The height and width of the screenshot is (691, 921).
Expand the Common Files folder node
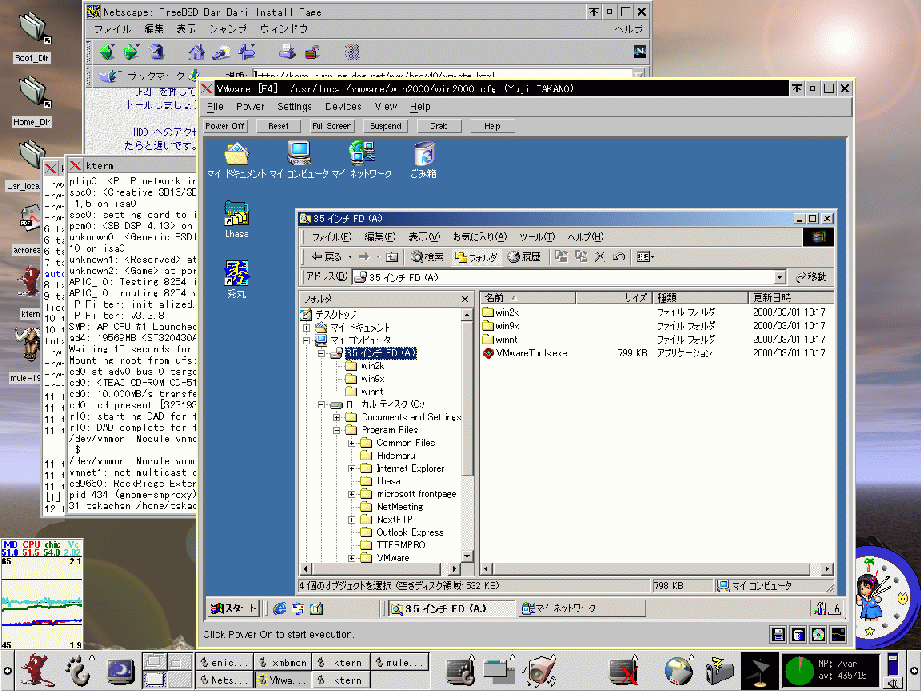[351, 443]
